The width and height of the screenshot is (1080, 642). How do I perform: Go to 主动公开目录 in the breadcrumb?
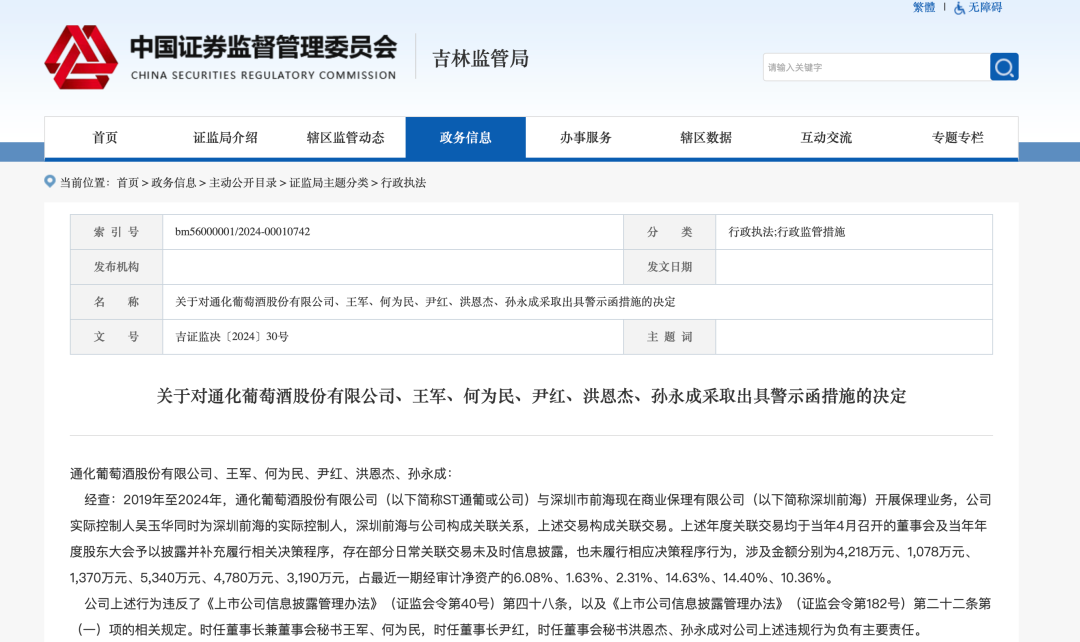[242, 183]
